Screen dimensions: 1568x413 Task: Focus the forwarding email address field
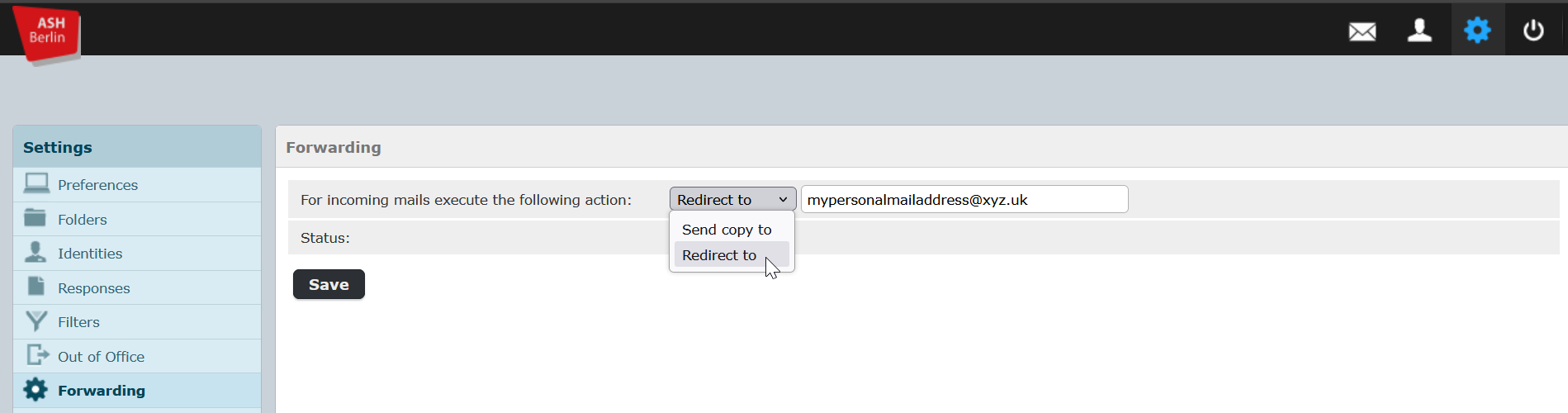964,199
